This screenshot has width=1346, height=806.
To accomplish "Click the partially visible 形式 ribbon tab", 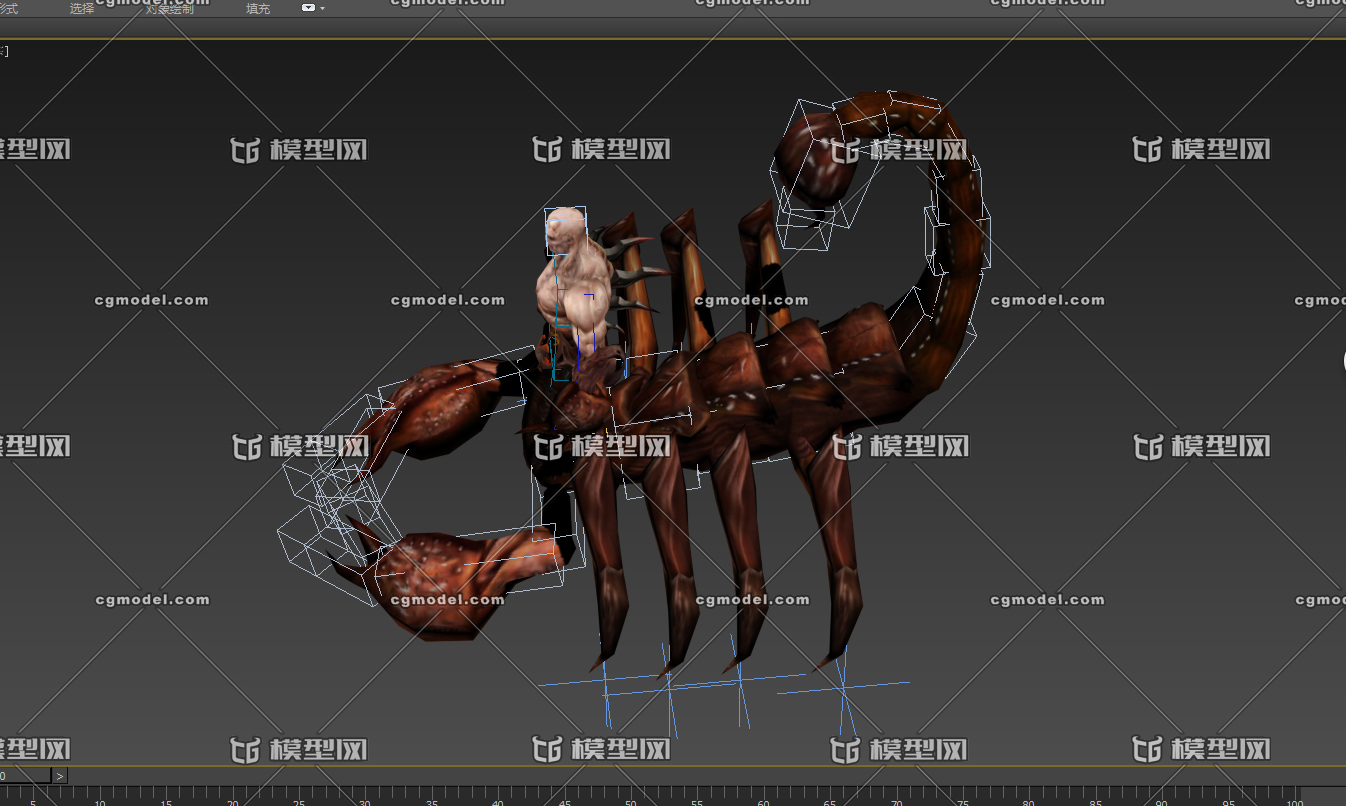I will click(x=8, y=8).
